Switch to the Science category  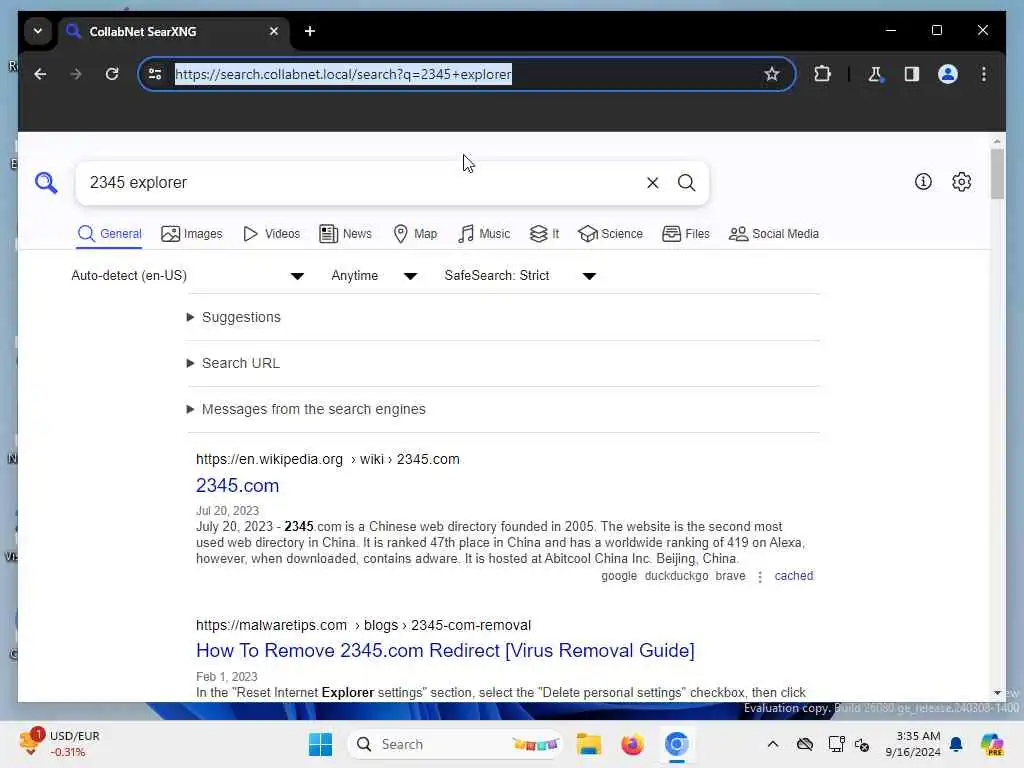click(611, 234)
